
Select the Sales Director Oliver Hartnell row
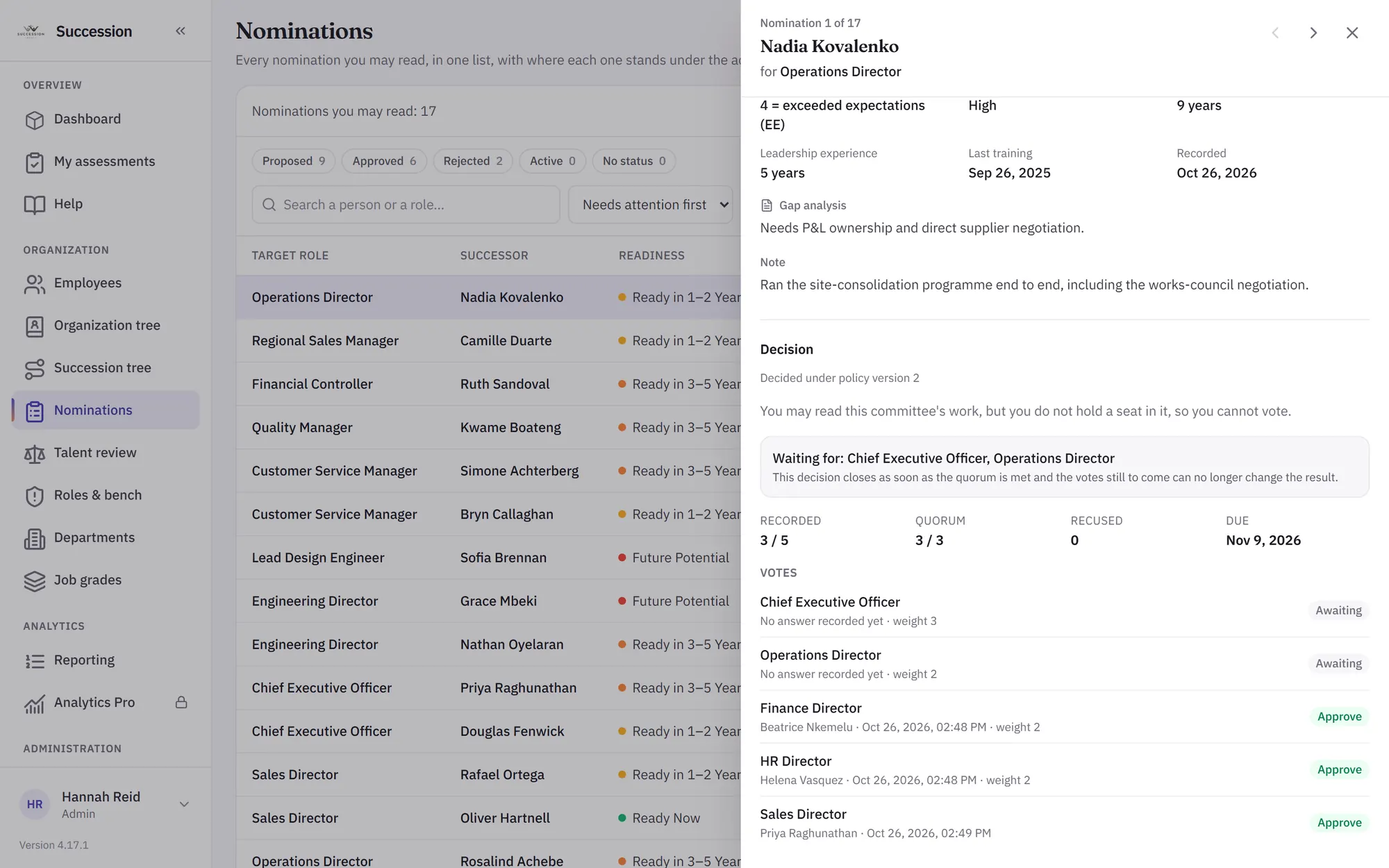pyautogui.click(x=488, y=818)
